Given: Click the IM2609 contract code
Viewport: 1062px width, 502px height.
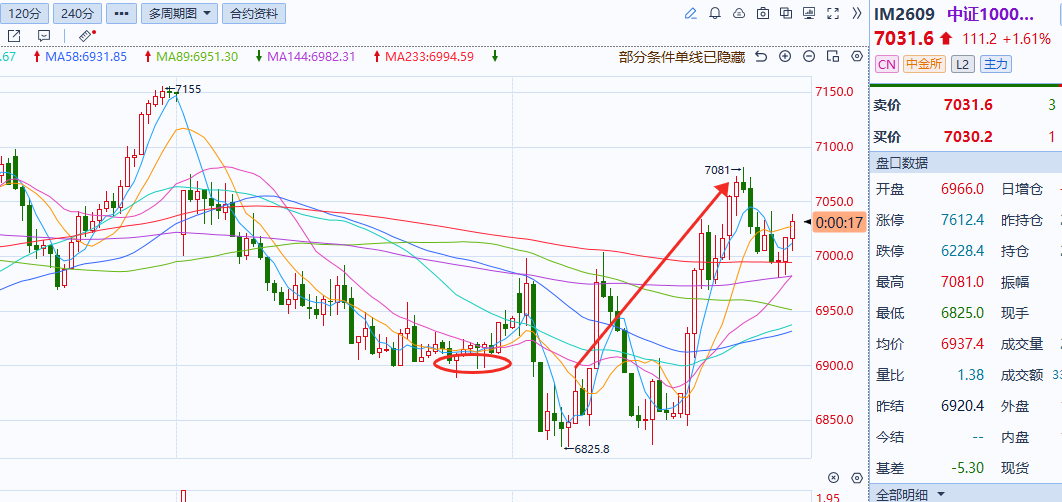Looking at the screenshot, I should (x=905, y=14).
